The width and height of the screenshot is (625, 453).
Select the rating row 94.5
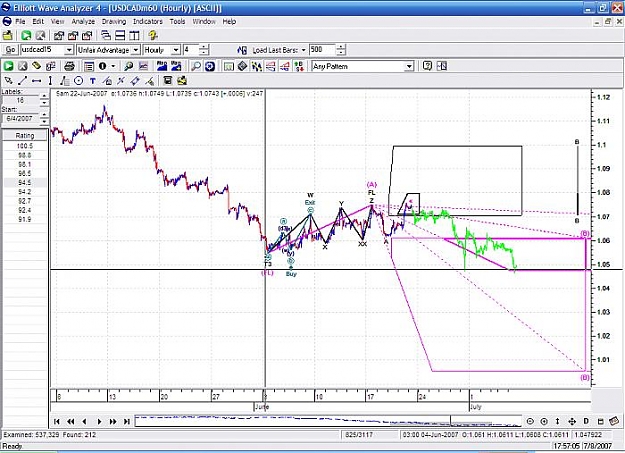coord(25,183)
